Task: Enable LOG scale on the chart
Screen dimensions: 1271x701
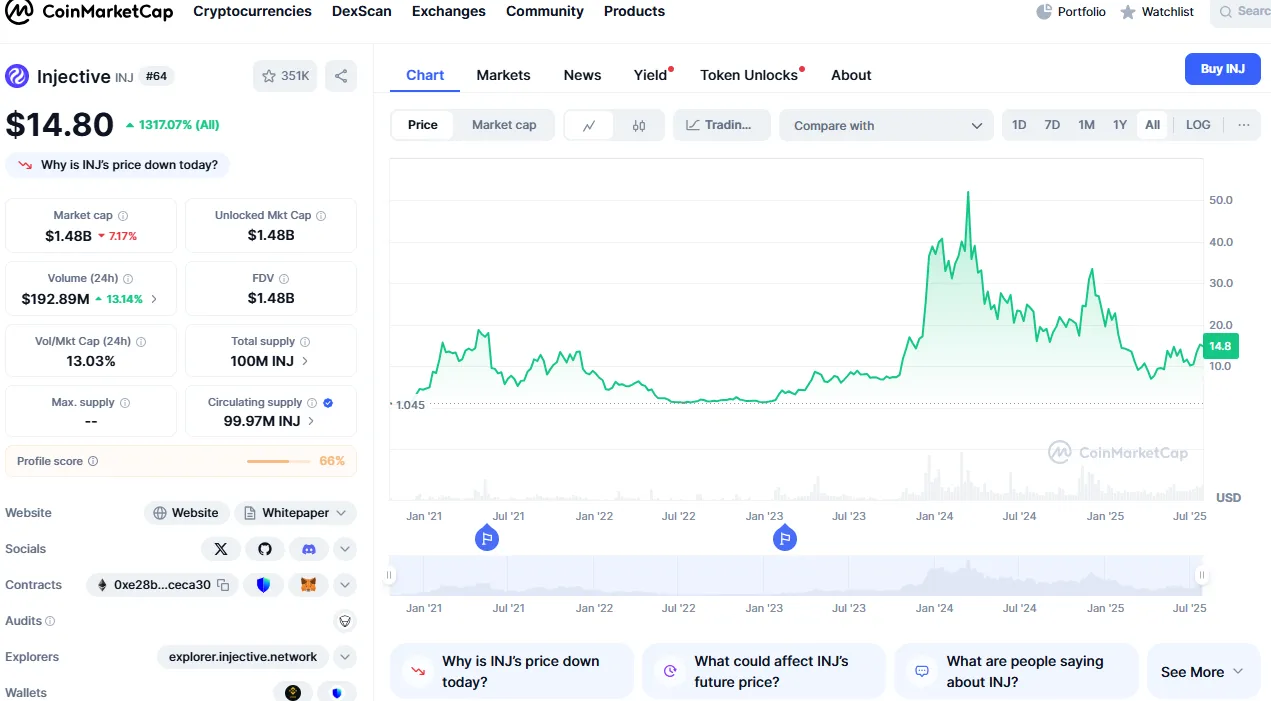Action: 1198,125
